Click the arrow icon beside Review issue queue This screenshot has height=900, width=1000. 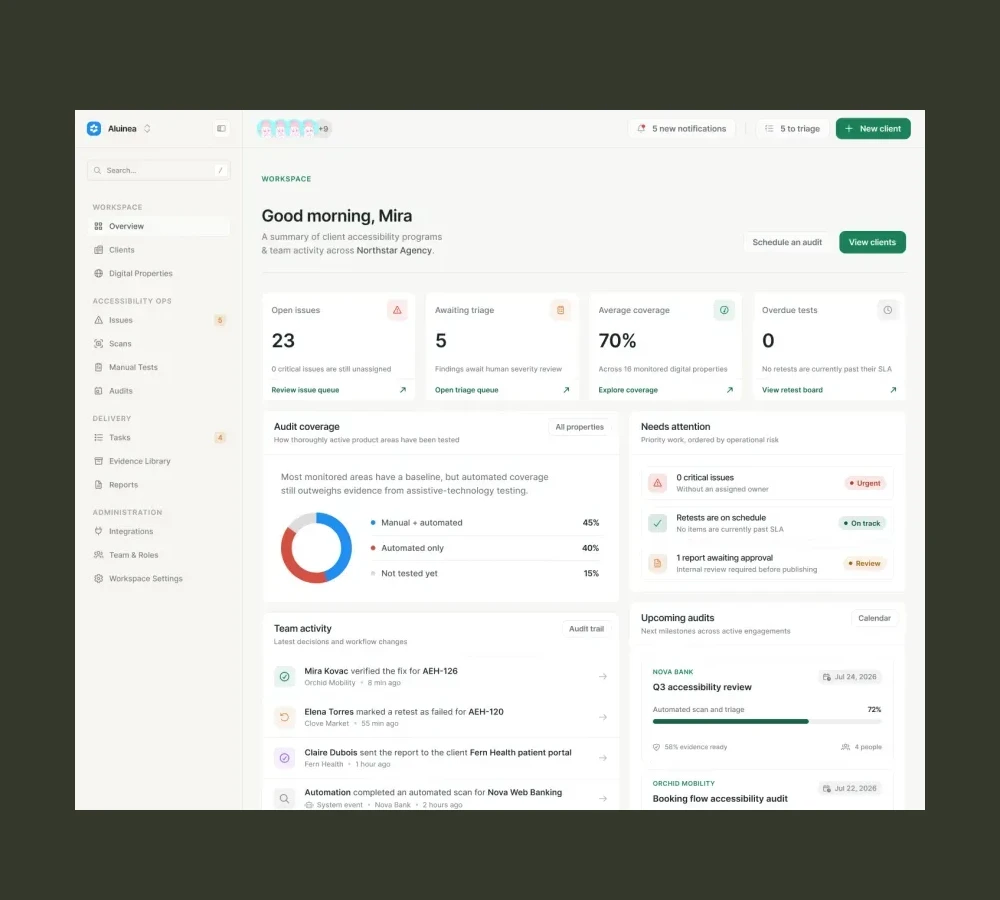coord(402,390)
